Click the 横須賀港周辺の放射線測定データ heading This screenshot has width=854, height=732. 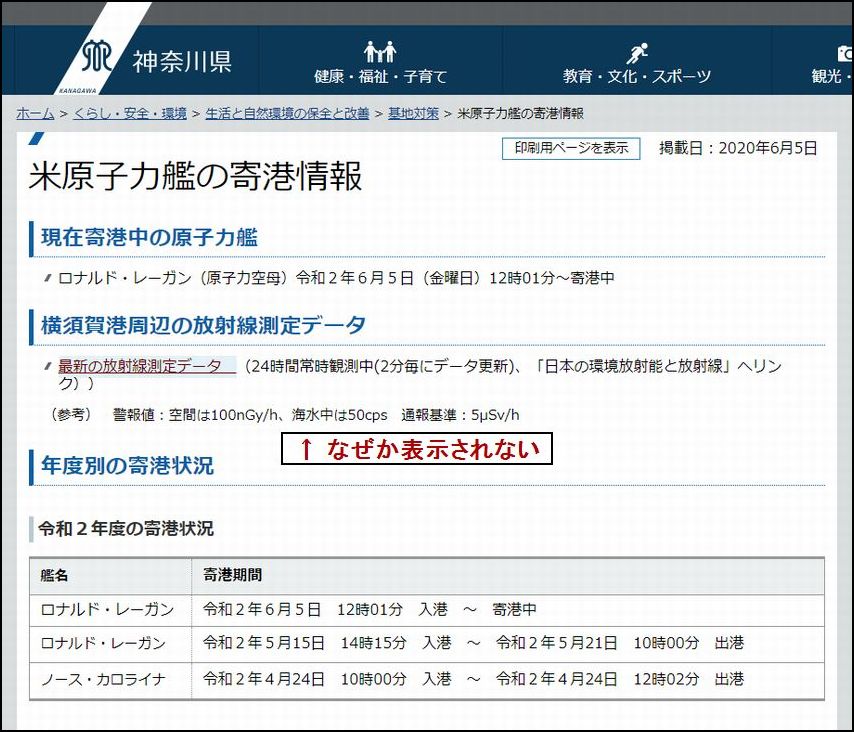pos(203,324)
